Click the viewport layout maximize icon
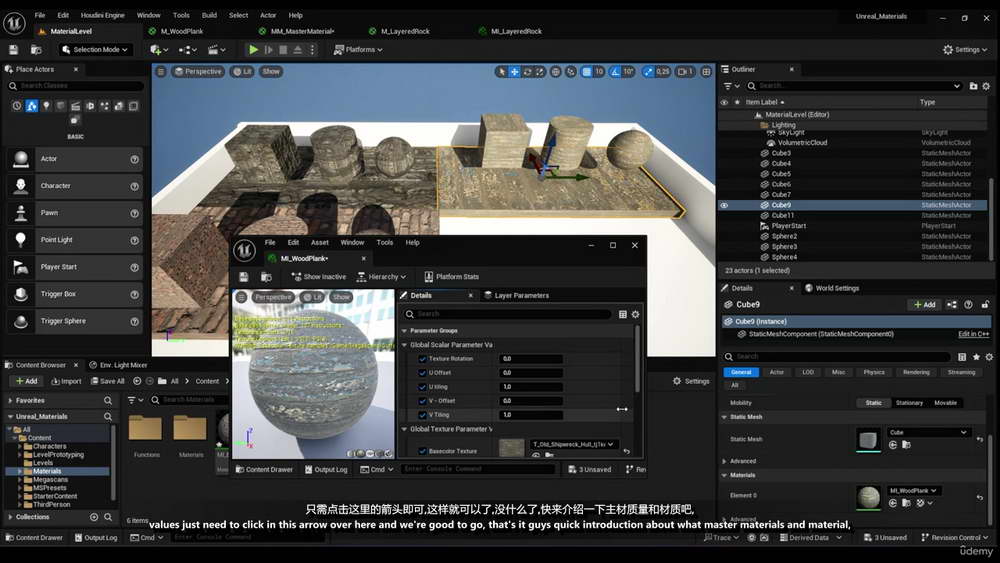 [706, 72]
